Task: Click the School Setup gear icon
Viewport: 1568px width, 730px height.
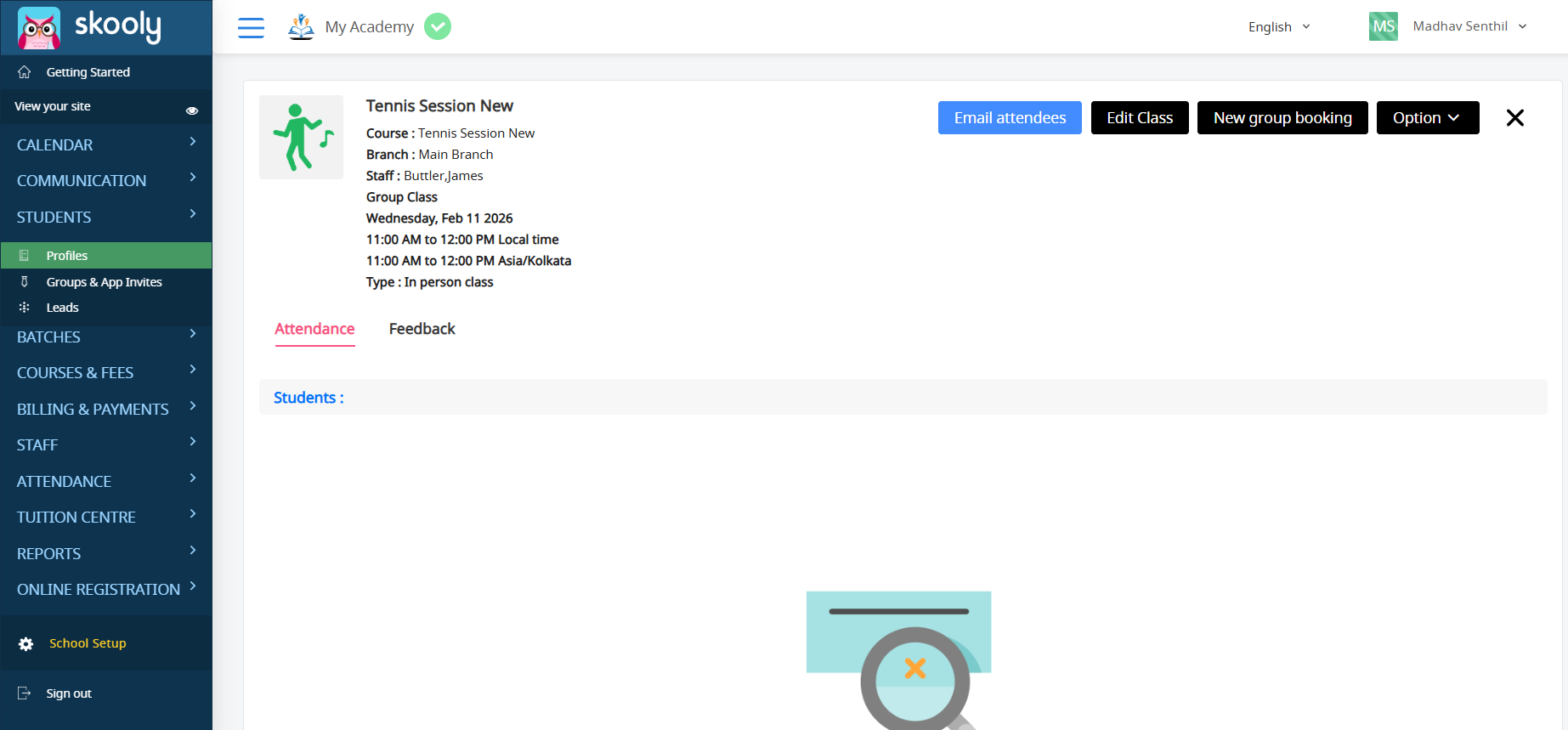Action: [x=26, y=644]
